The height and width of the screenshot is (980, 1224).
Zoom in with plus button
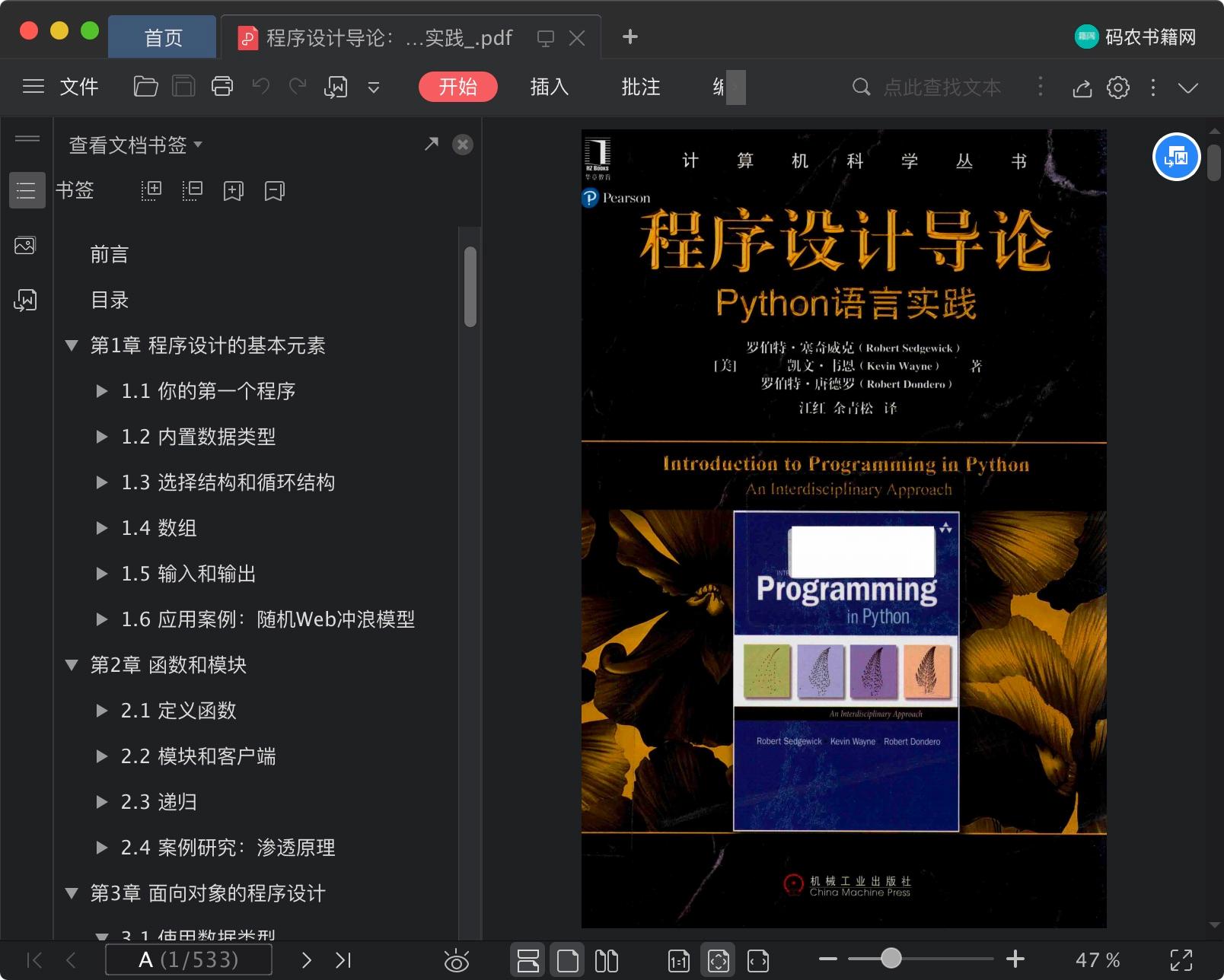(1015, 959)
